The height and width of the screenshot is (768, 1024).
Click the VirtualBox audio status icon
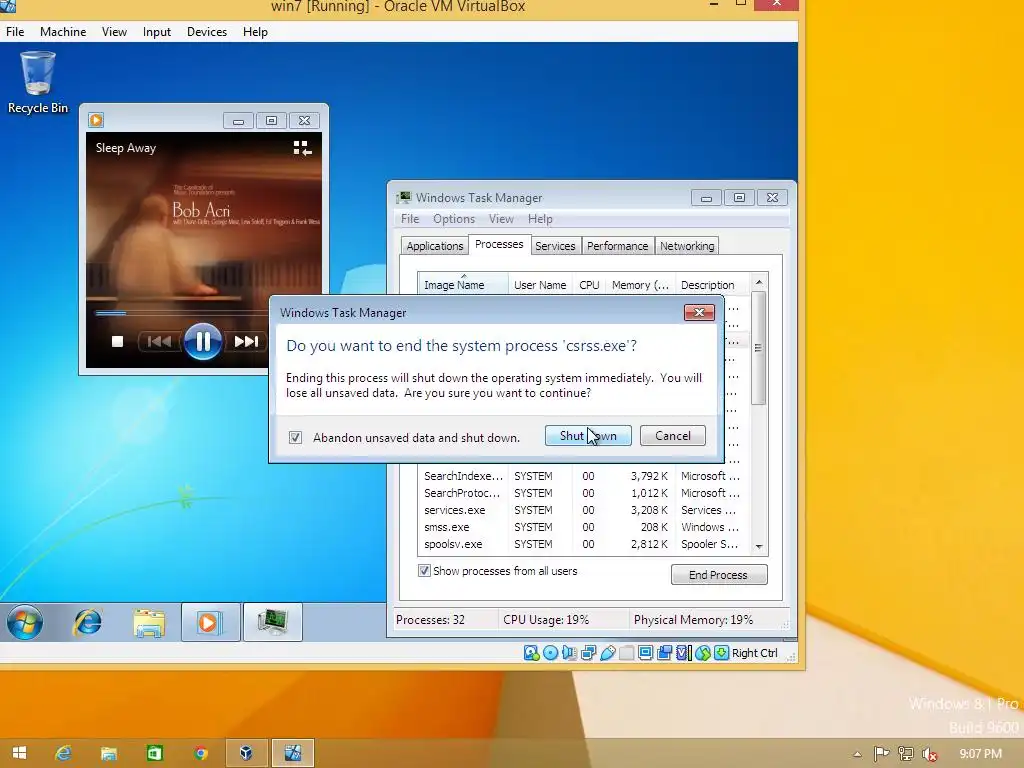tap(569, 653)
